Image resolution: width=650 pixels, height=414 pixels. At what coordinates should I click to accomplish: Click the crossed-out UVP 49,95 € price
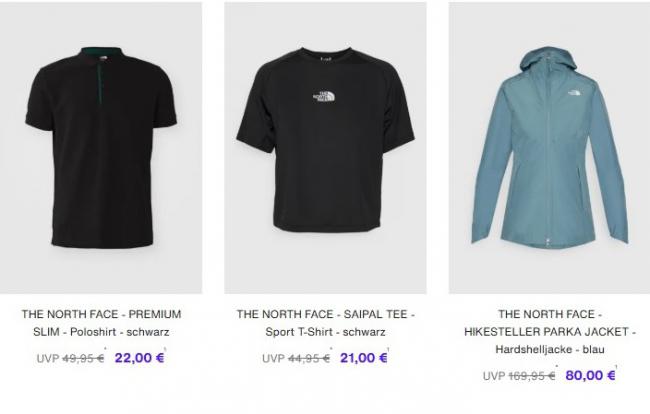70,358
